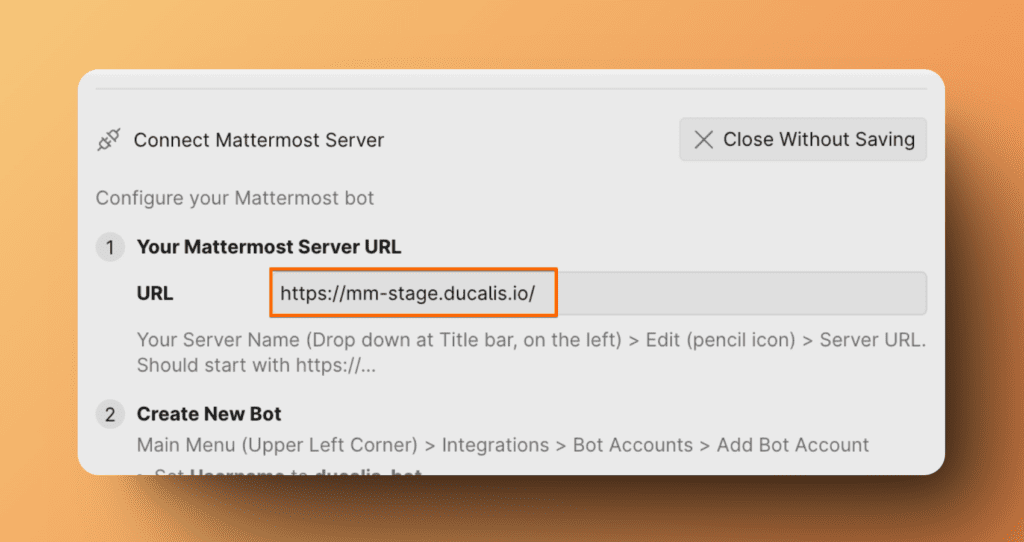Click the Create New Bot heading
The width and height of the screenshot is (1024, 542).
point(209,414)
